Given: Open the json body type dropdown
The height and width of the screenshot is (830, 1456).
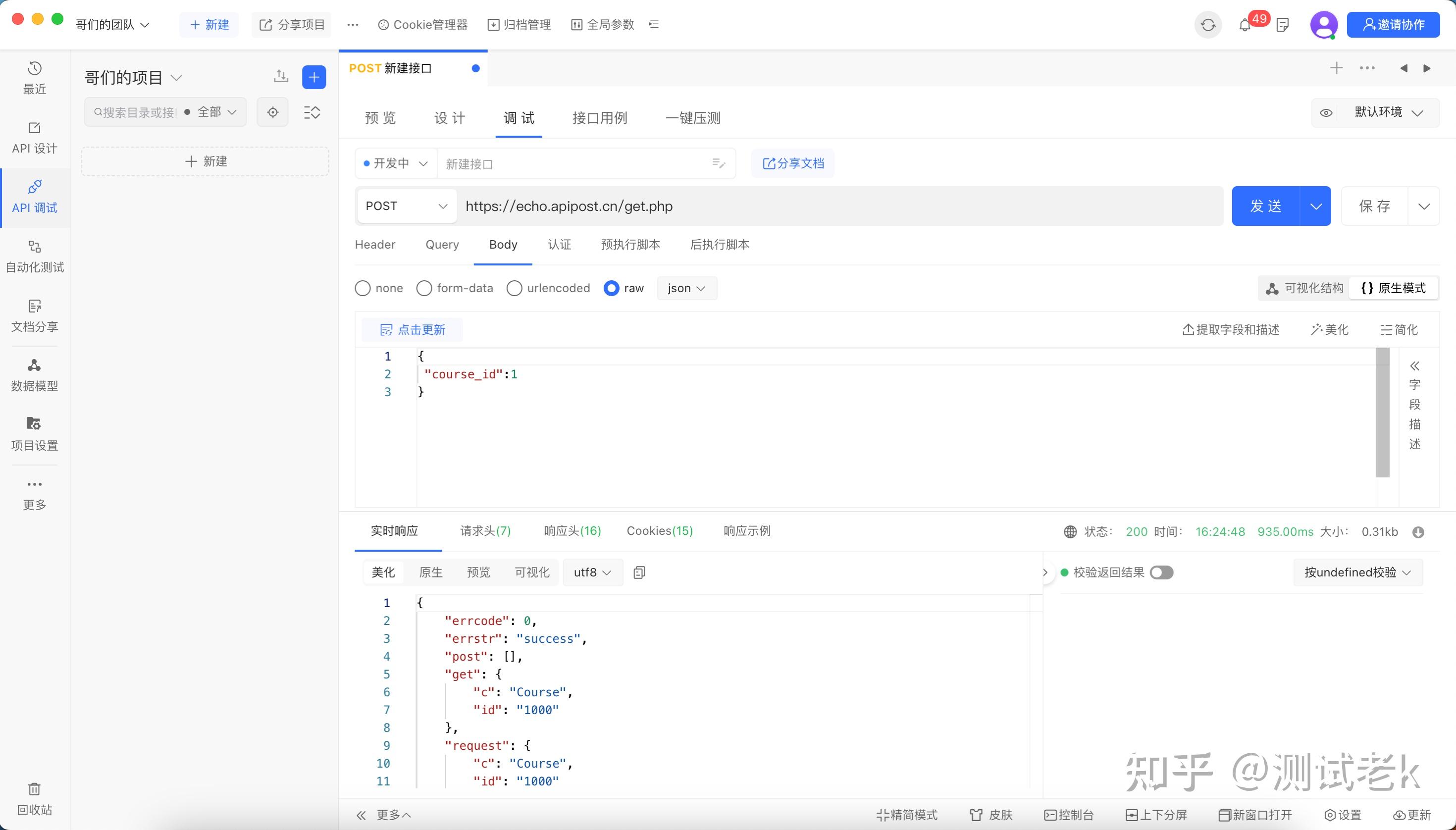Looking at the screenshot, I should (x=686, y=288).
